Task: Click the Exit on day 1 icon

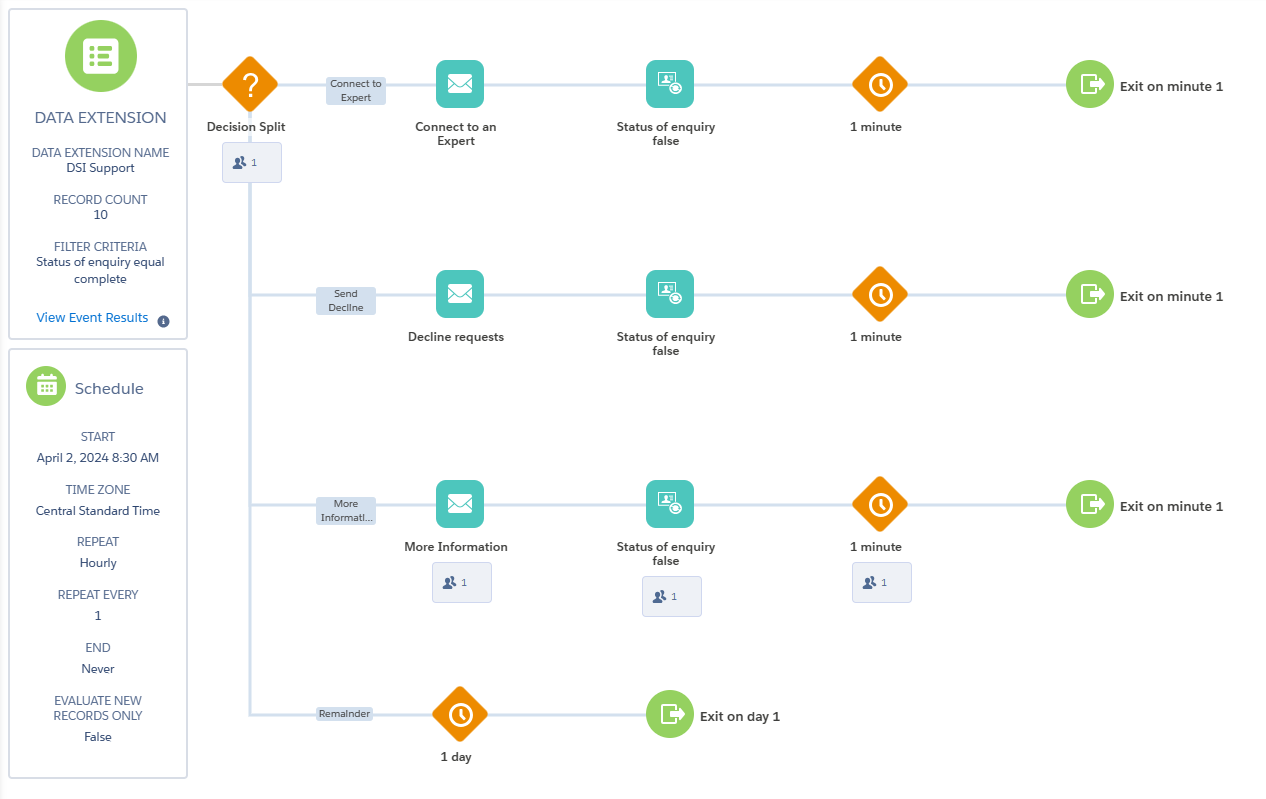Action: (670, 715)
